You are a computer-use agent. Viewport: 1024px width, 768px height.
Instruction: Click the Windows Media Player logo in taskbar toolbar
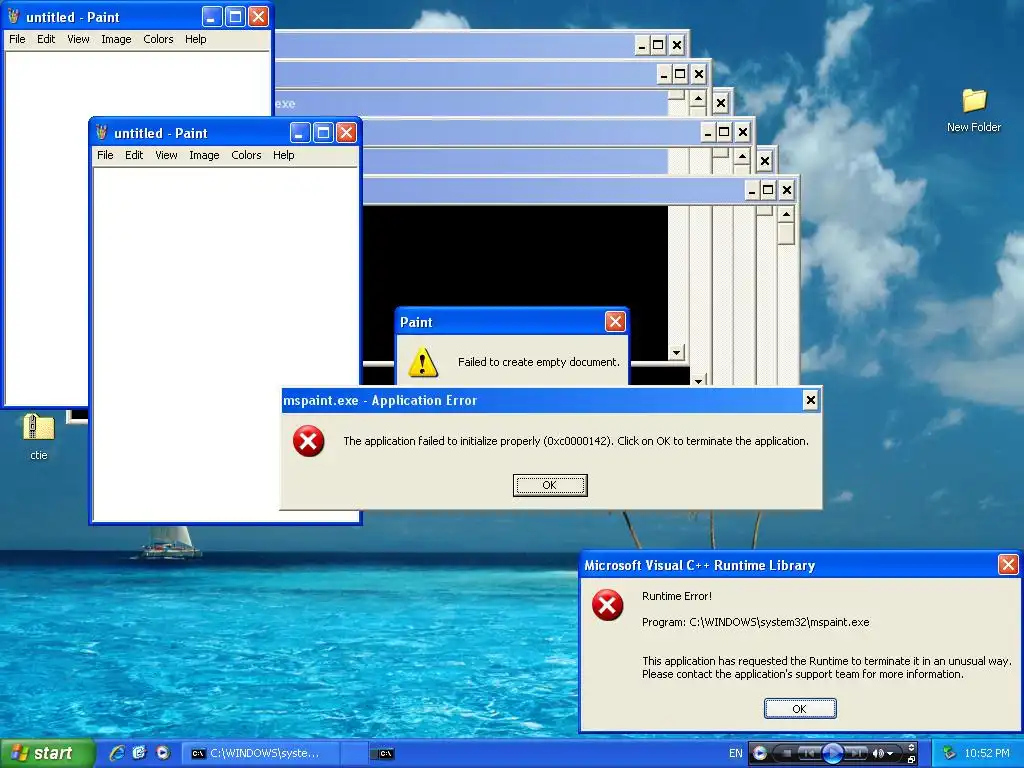tap(760, 753)
